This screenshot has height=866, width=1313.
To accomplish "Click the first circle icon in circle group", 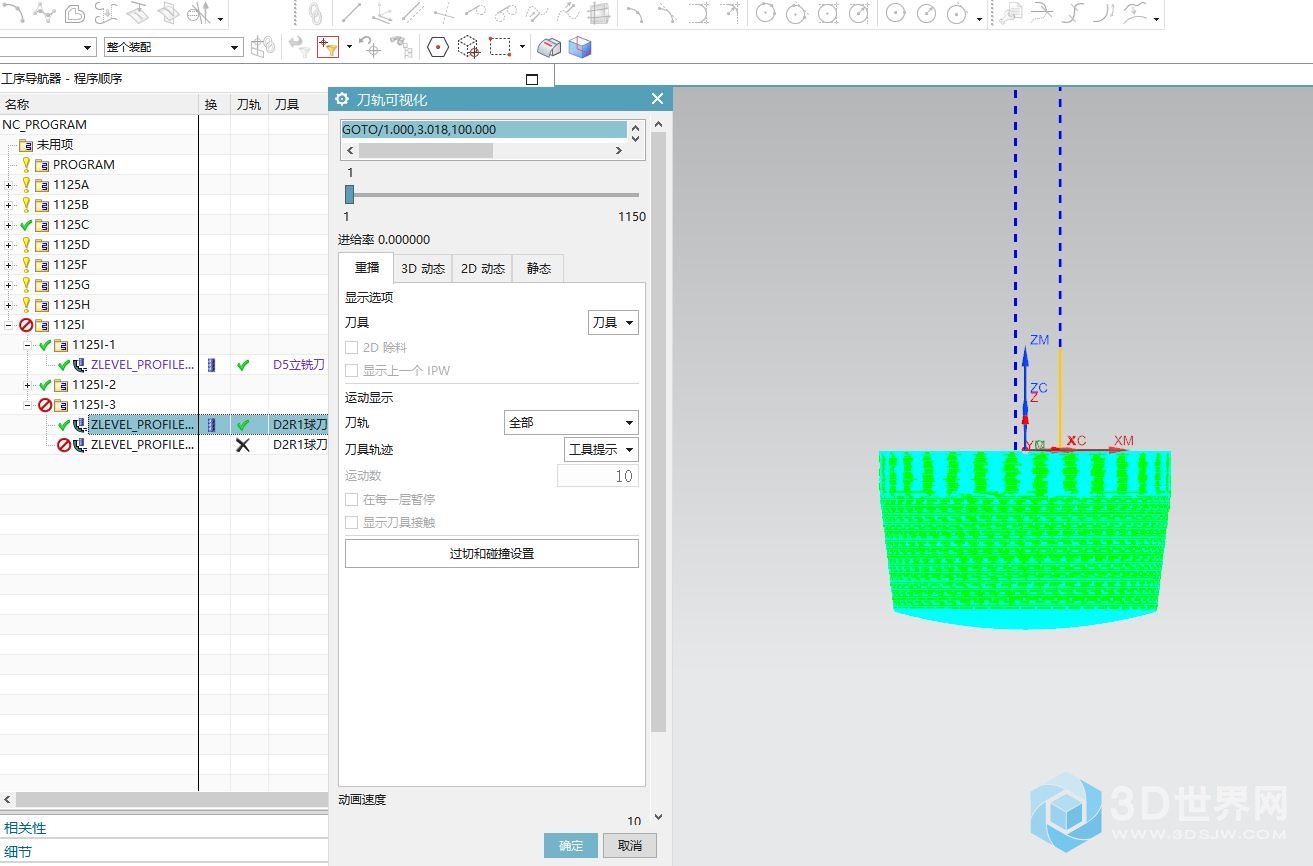I will click(765, 13).
